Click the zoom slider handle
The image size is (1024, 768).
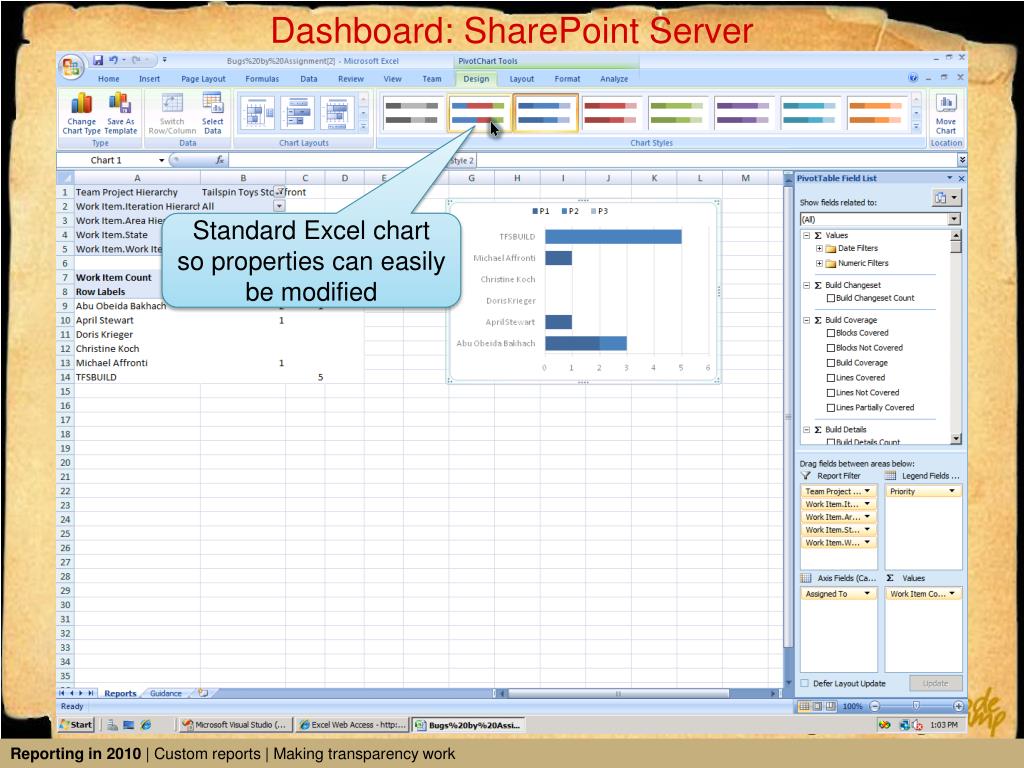click(916, 706)
